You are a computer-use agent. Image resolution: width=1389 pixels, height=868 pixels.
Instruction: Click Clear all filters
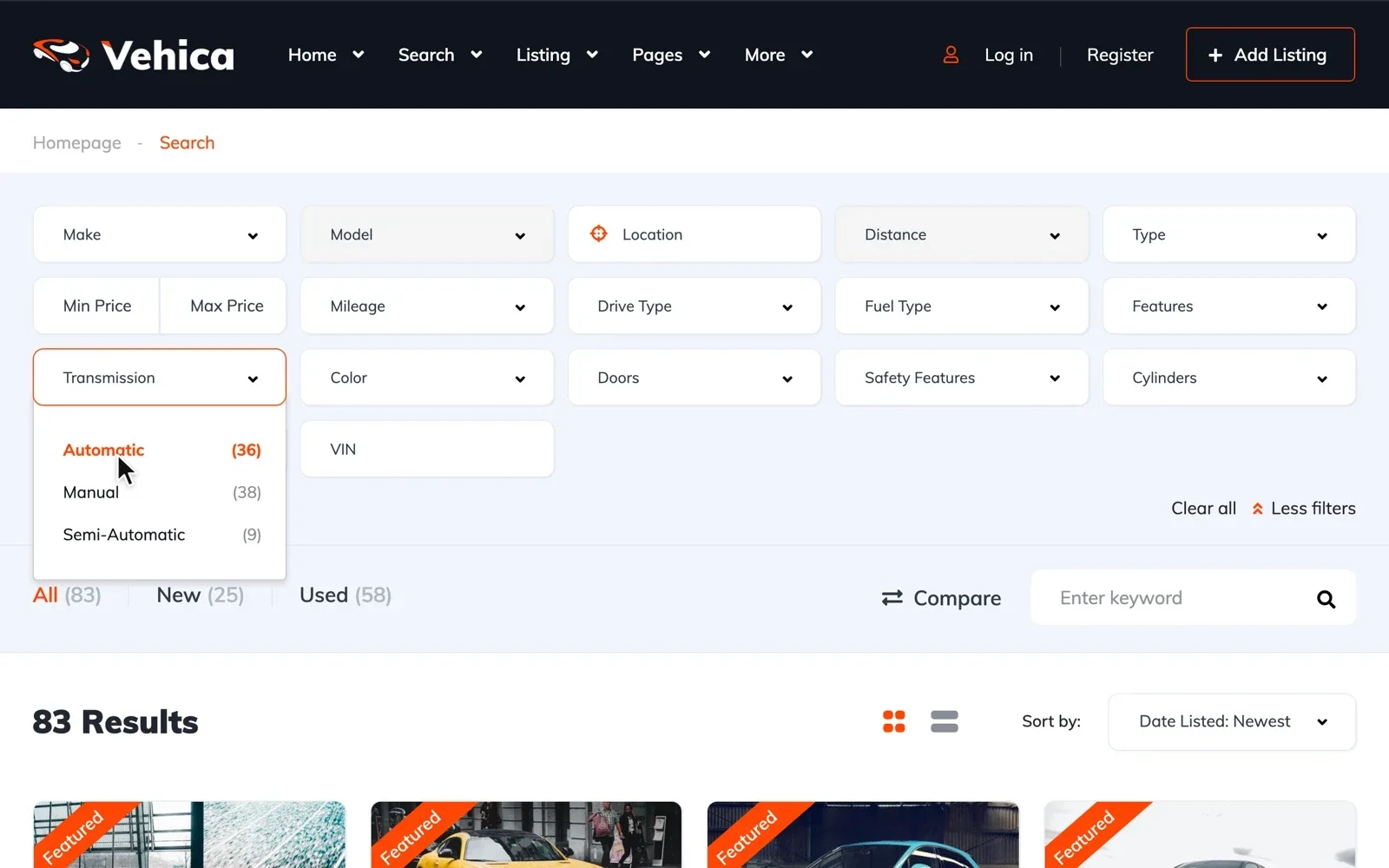tap(1203, 509)
